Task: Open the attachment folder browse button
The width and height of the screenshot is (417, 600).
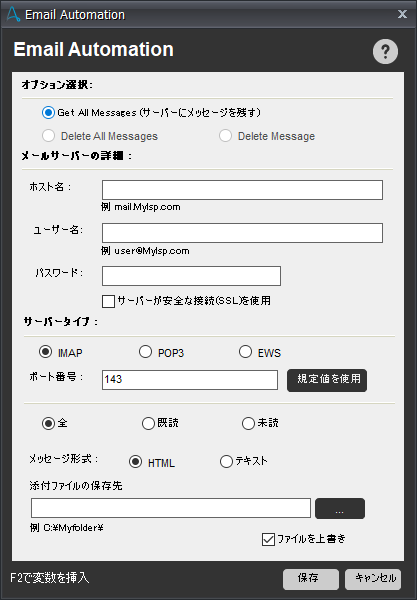Action: (340, 509)
